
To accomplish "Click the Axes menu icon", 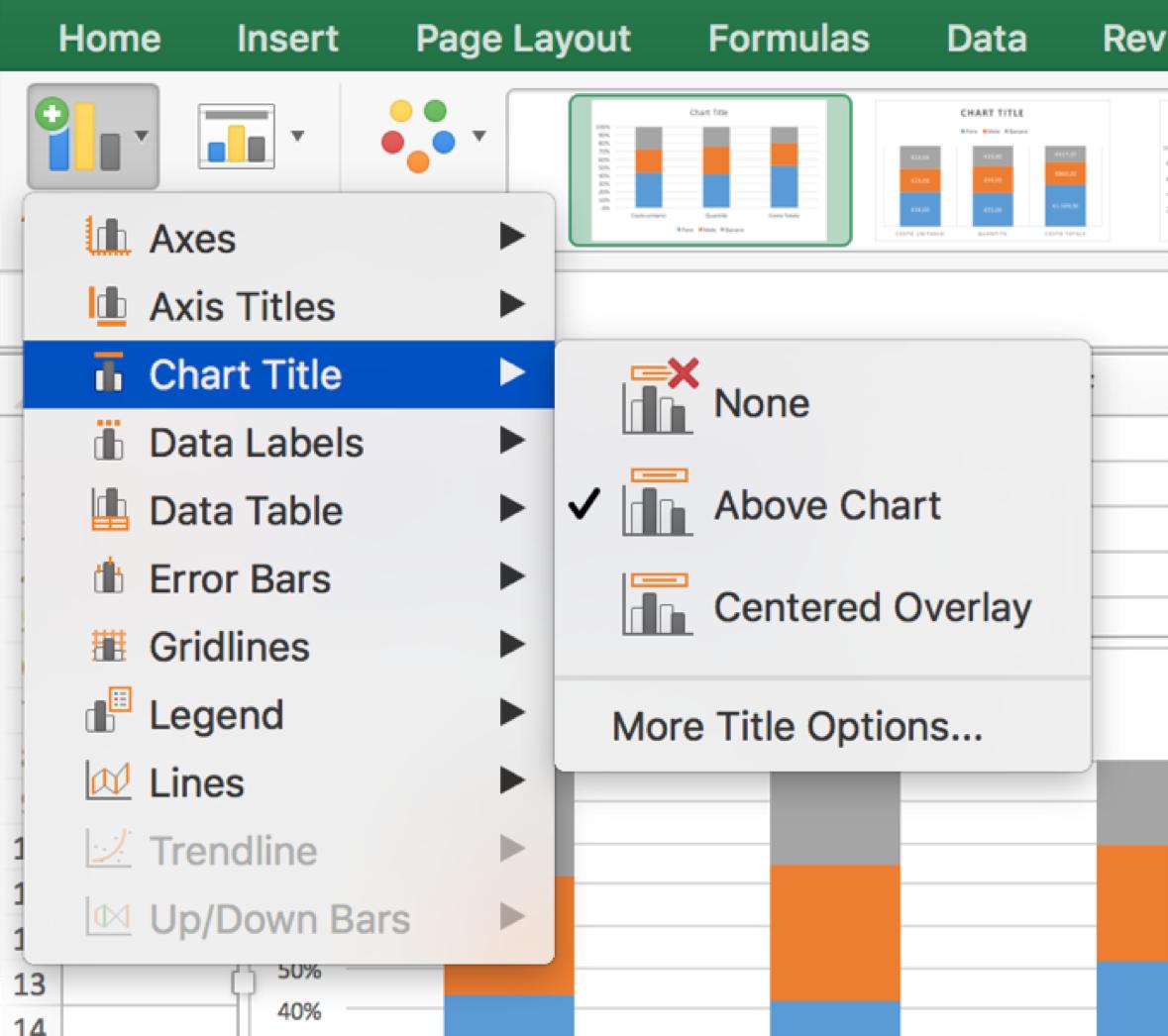I will pos(108,238).
